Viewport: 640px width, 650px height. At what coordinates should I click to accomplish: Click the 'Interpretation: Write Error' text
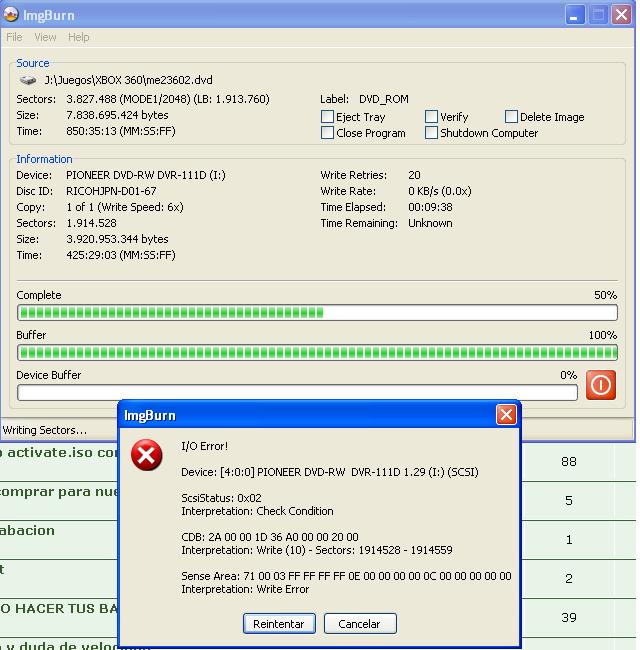point(245,589)
